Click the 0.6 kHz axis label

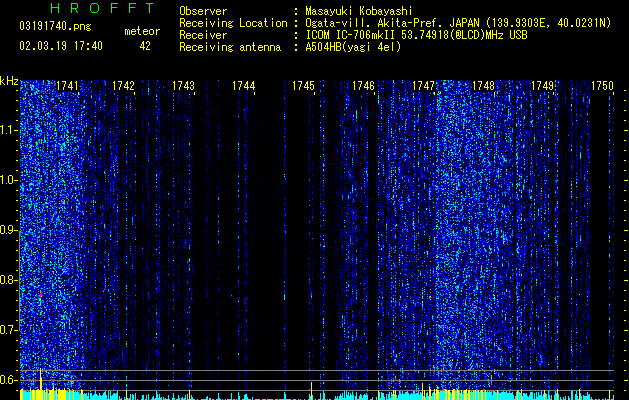[9, 380]
